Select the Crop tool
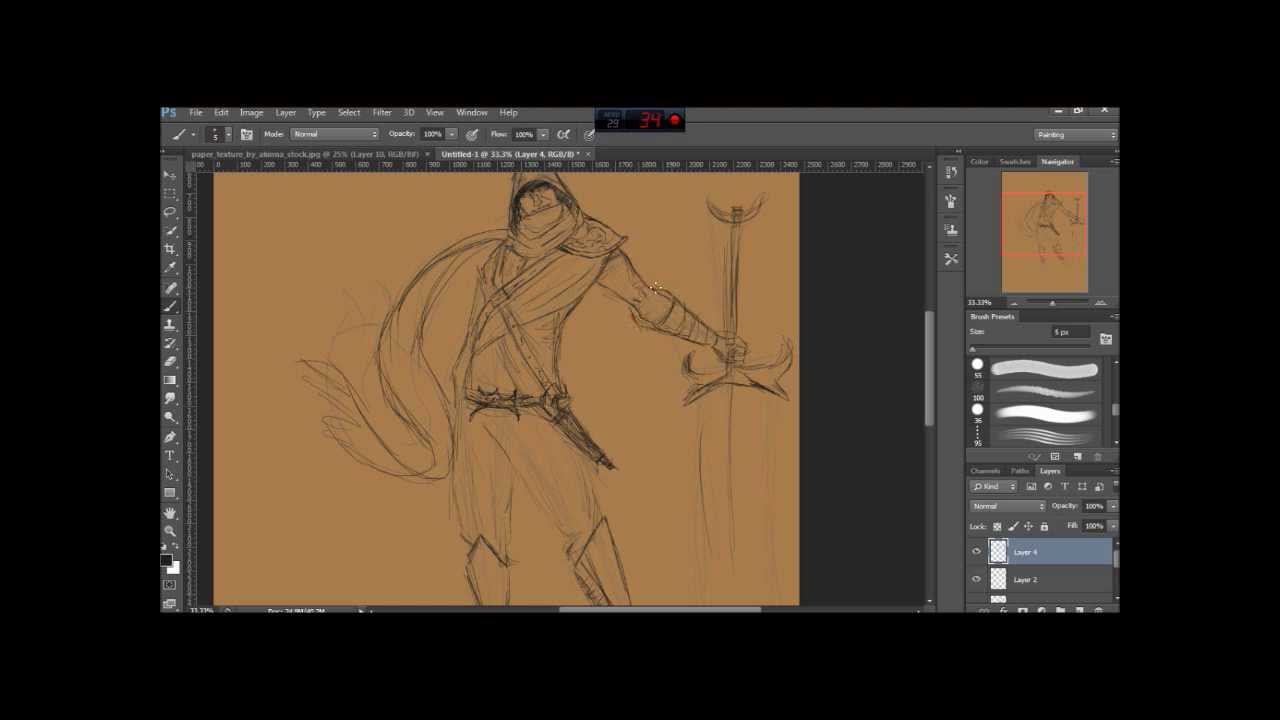This screenshot has width=1280, height=720. point(170,248)
